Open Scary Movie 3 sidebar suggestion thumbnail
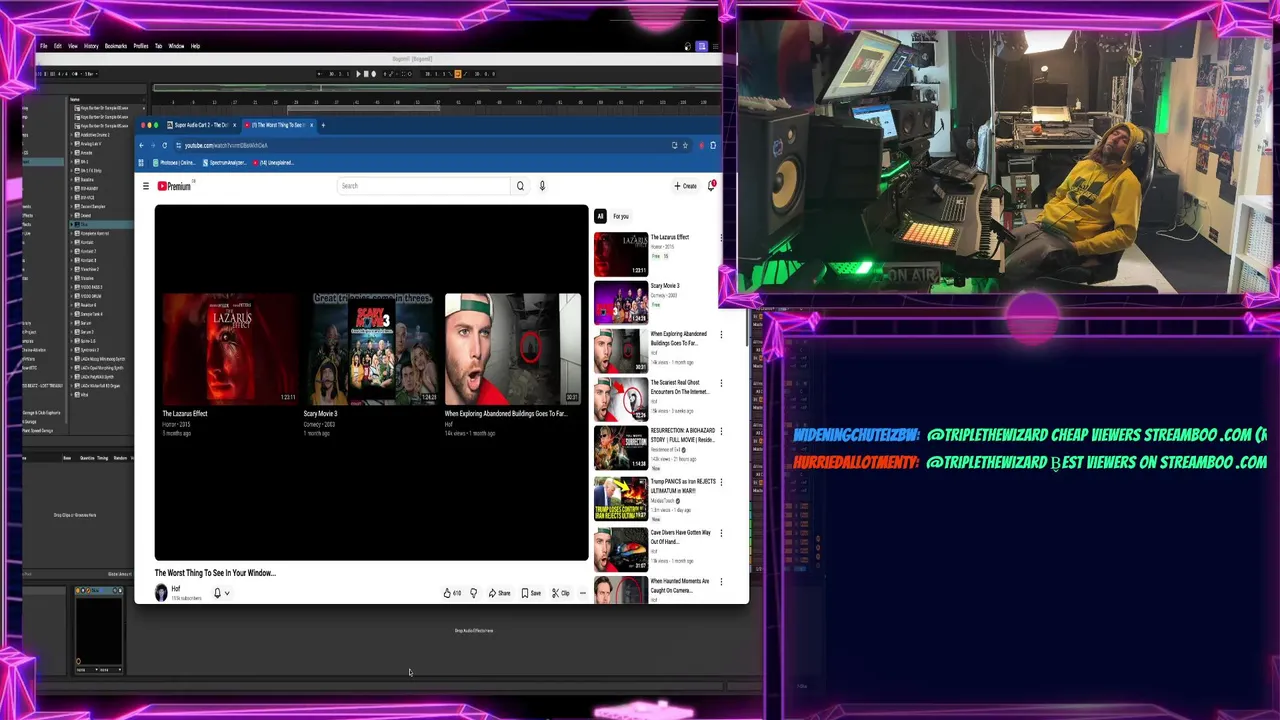Image resolution: width=1280 pixels, height=720 pixels. click(620, 303)
